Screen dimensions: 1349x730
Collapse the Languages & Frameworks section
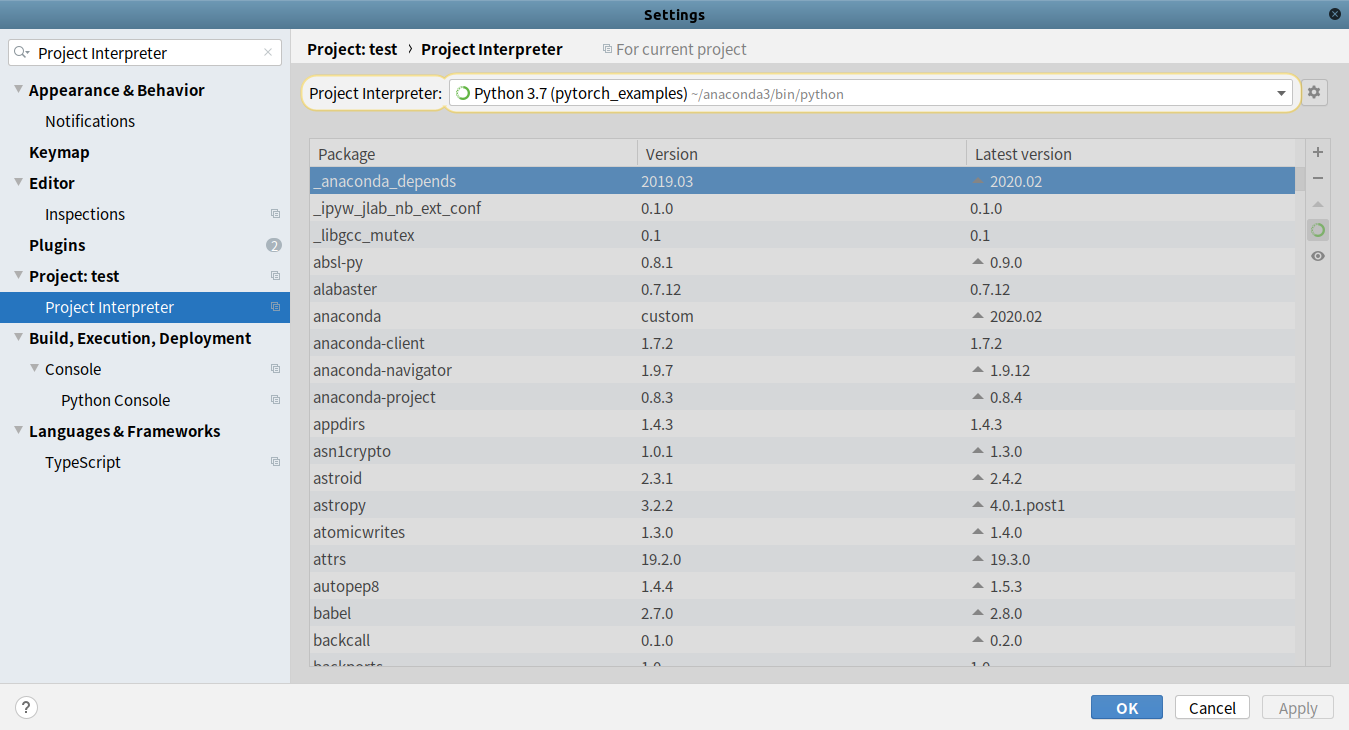point(18,431)
